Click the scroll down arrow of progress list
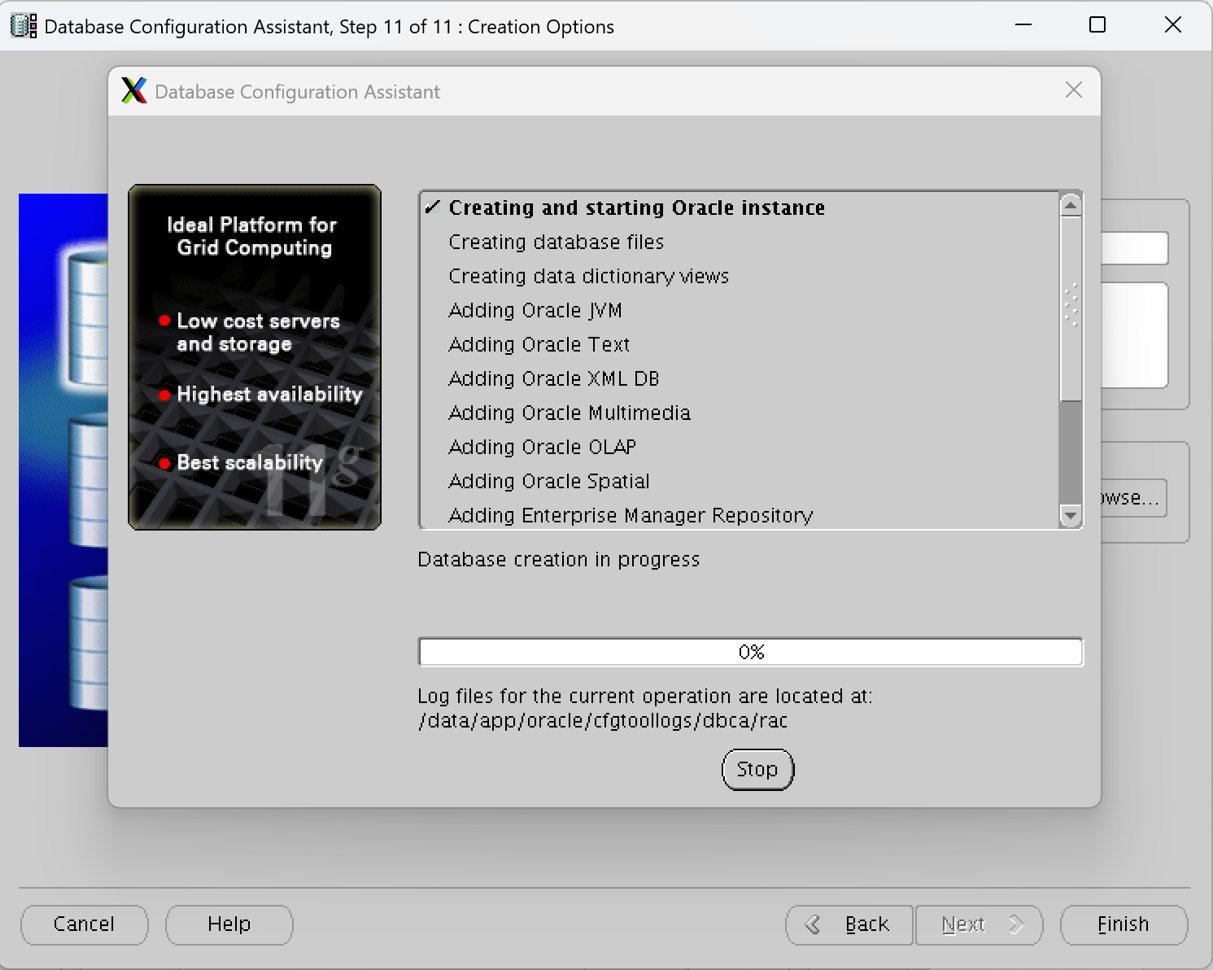This screenshot has height=970, width=1213. pyautogui.click(x=1070, y=516)
